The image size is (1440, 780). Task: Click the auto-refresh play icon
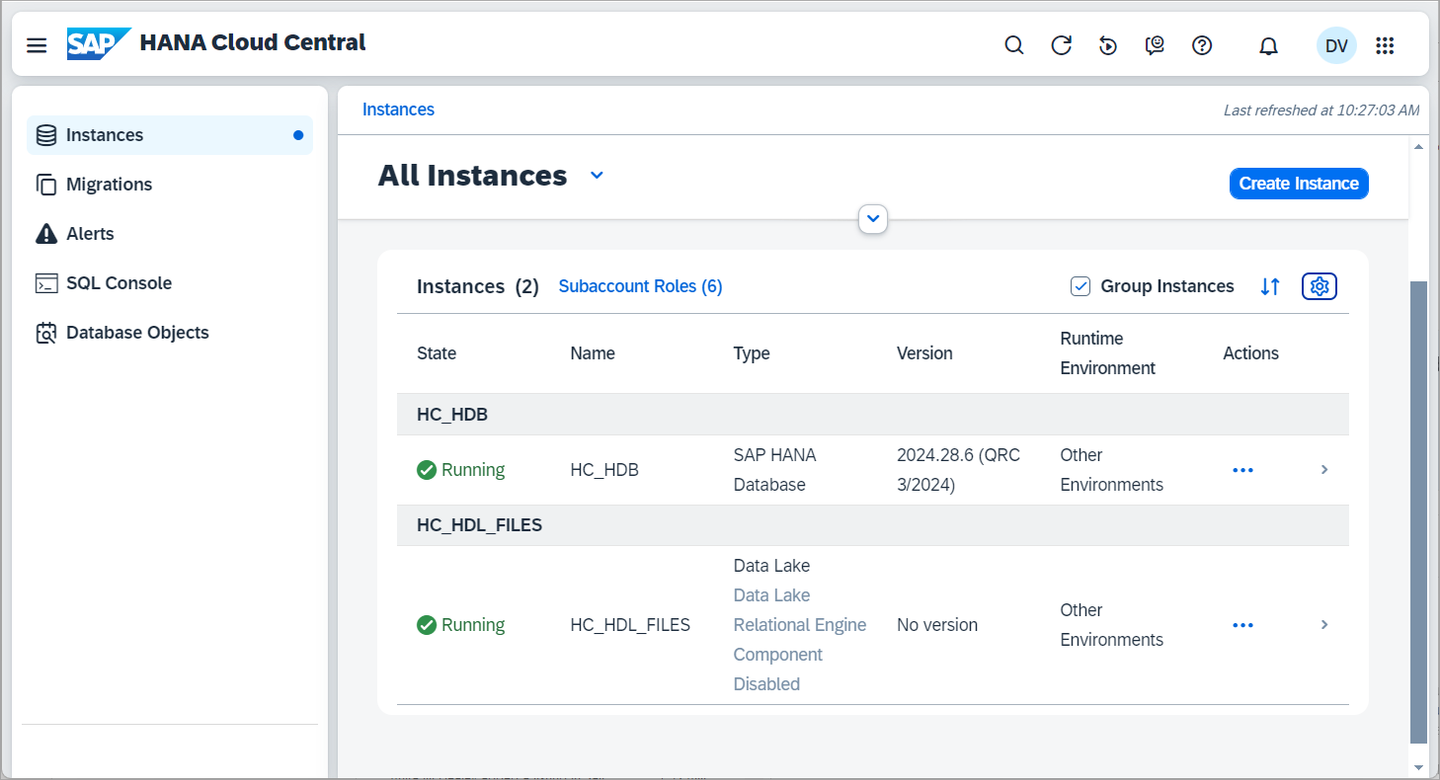[1108, 45]
